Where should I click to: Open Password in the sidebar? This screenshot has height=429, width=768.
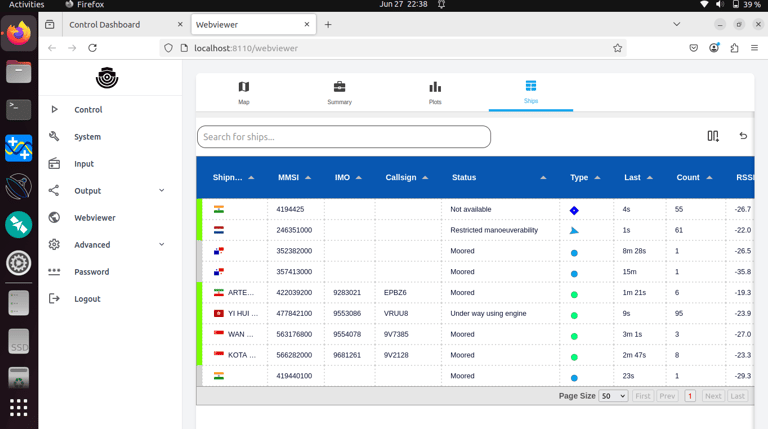[92, 272]
